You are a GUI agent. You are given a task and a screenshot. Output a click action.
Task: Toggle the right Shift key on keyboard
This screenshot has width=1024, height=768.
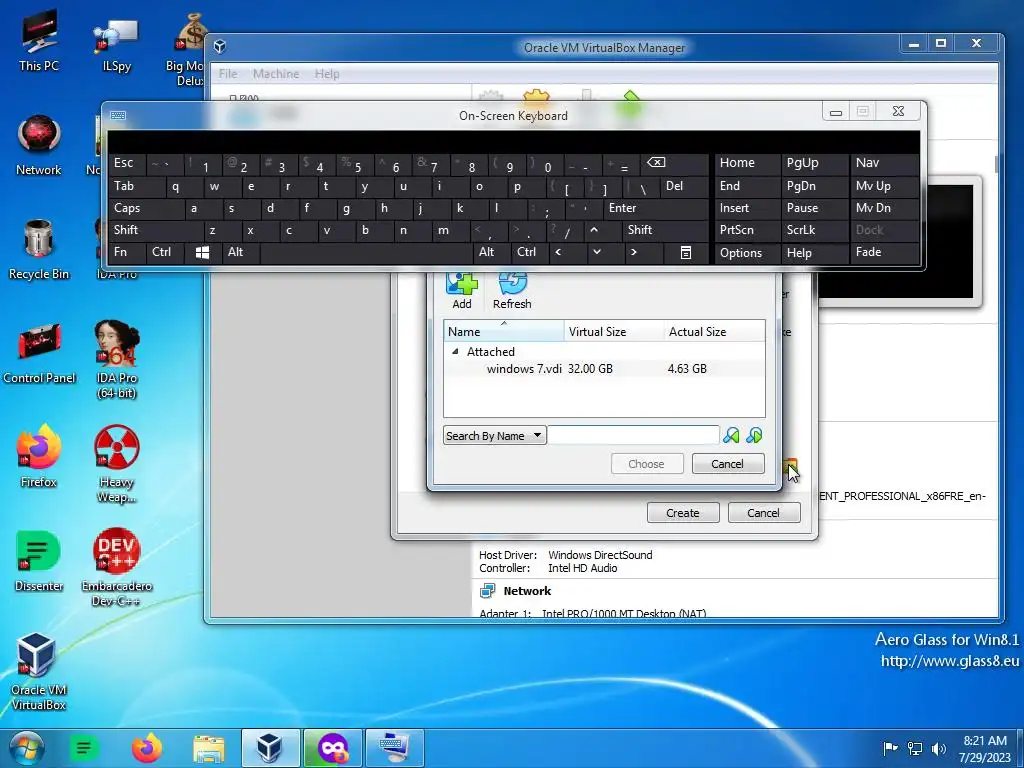tap(665, 230)
